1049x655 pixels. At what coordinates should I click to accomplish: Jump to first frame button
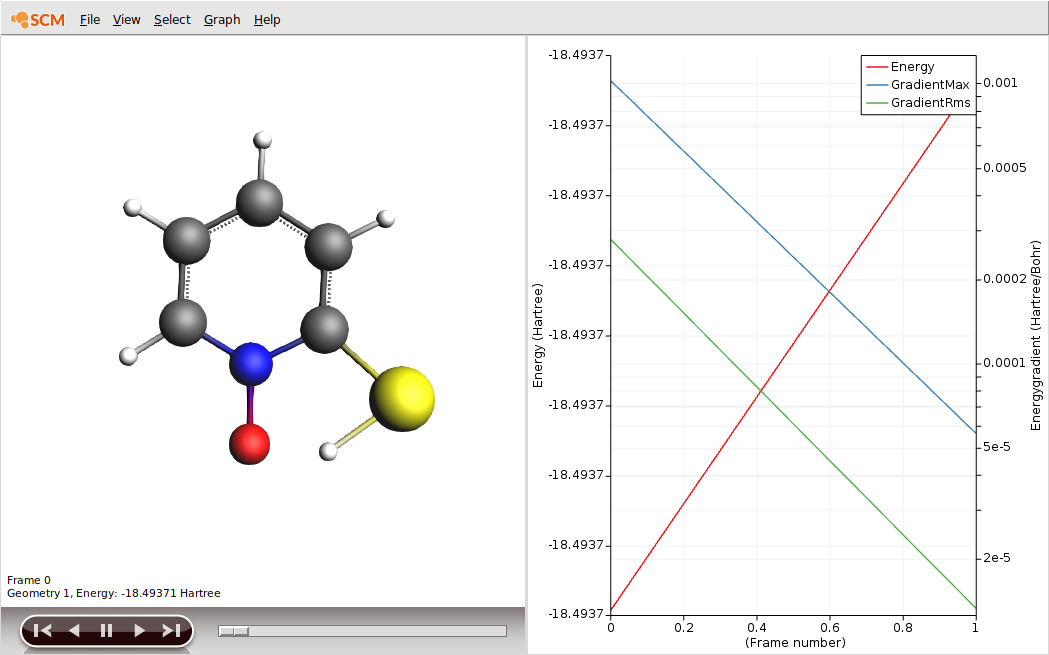coord(42,630)
